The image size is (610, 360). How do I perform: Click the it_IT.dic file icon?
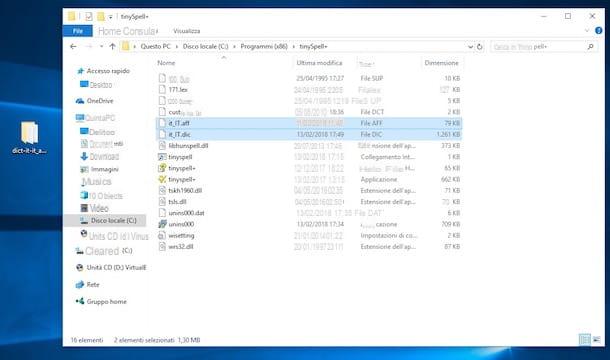click(162, 134)
